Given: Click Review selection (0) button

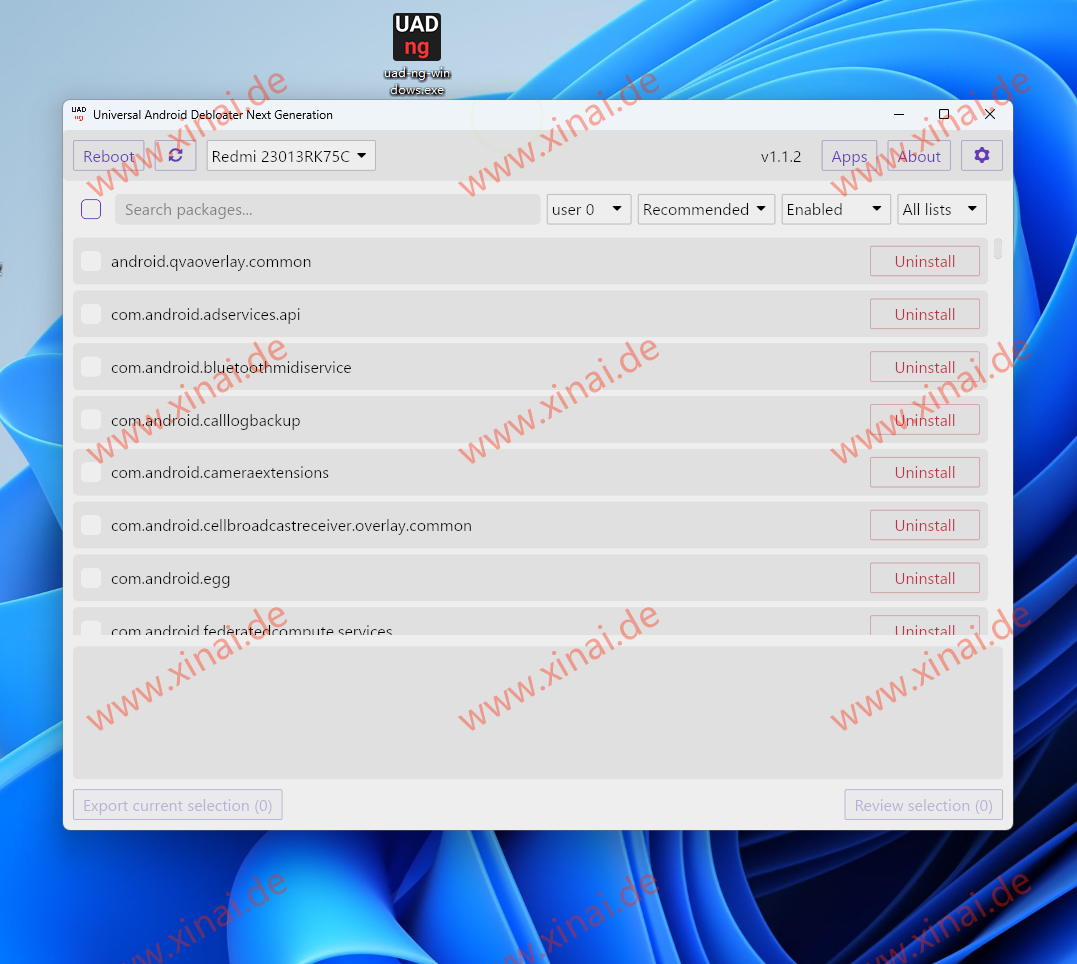Looking at the screenshot, I should pyautogui.click(x=923, y=805).
